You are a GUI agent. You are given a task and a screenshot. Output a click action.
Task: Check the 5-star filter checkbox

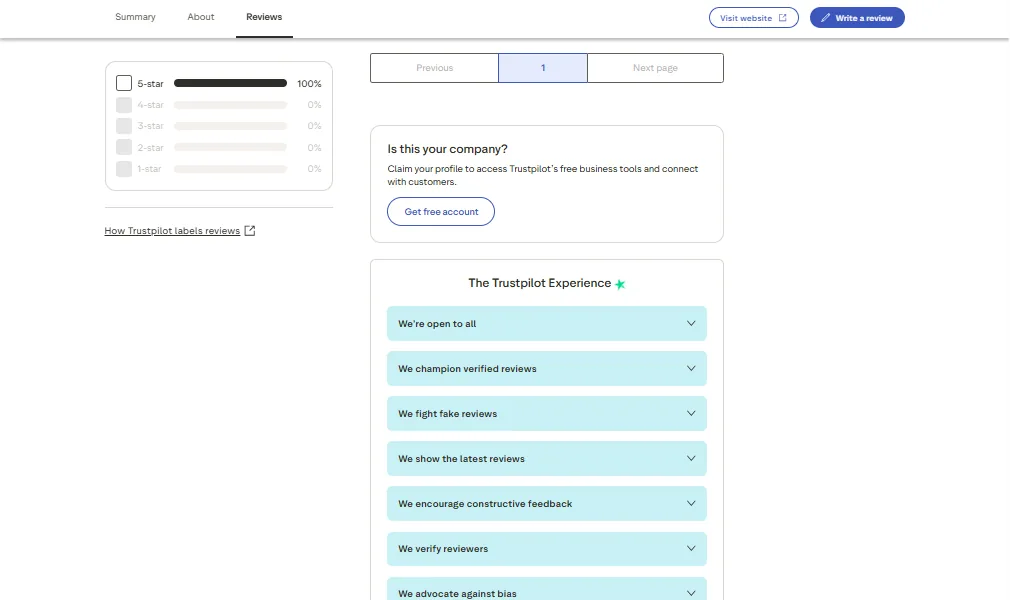click(x=124, y=83)
